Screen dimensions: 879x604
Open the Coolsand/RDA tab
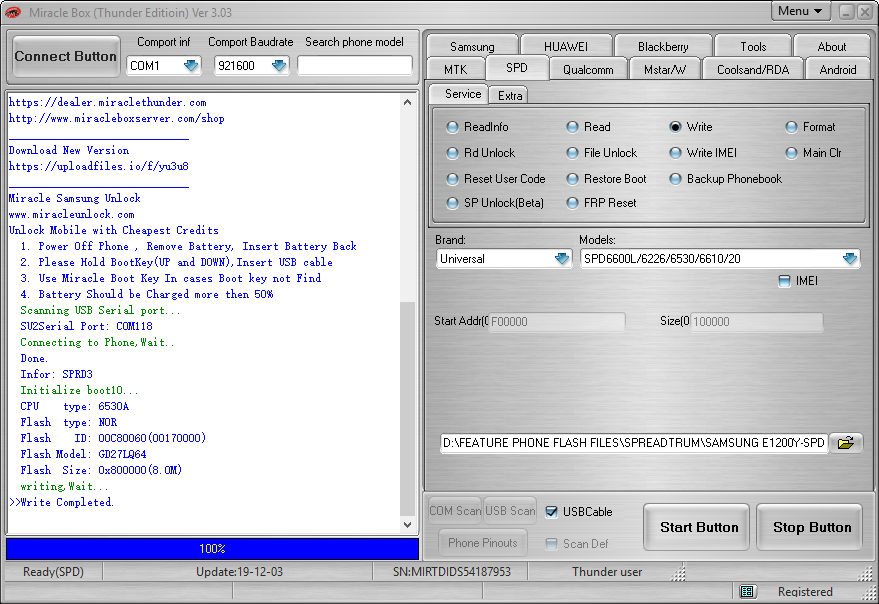(x=753, y=70)
